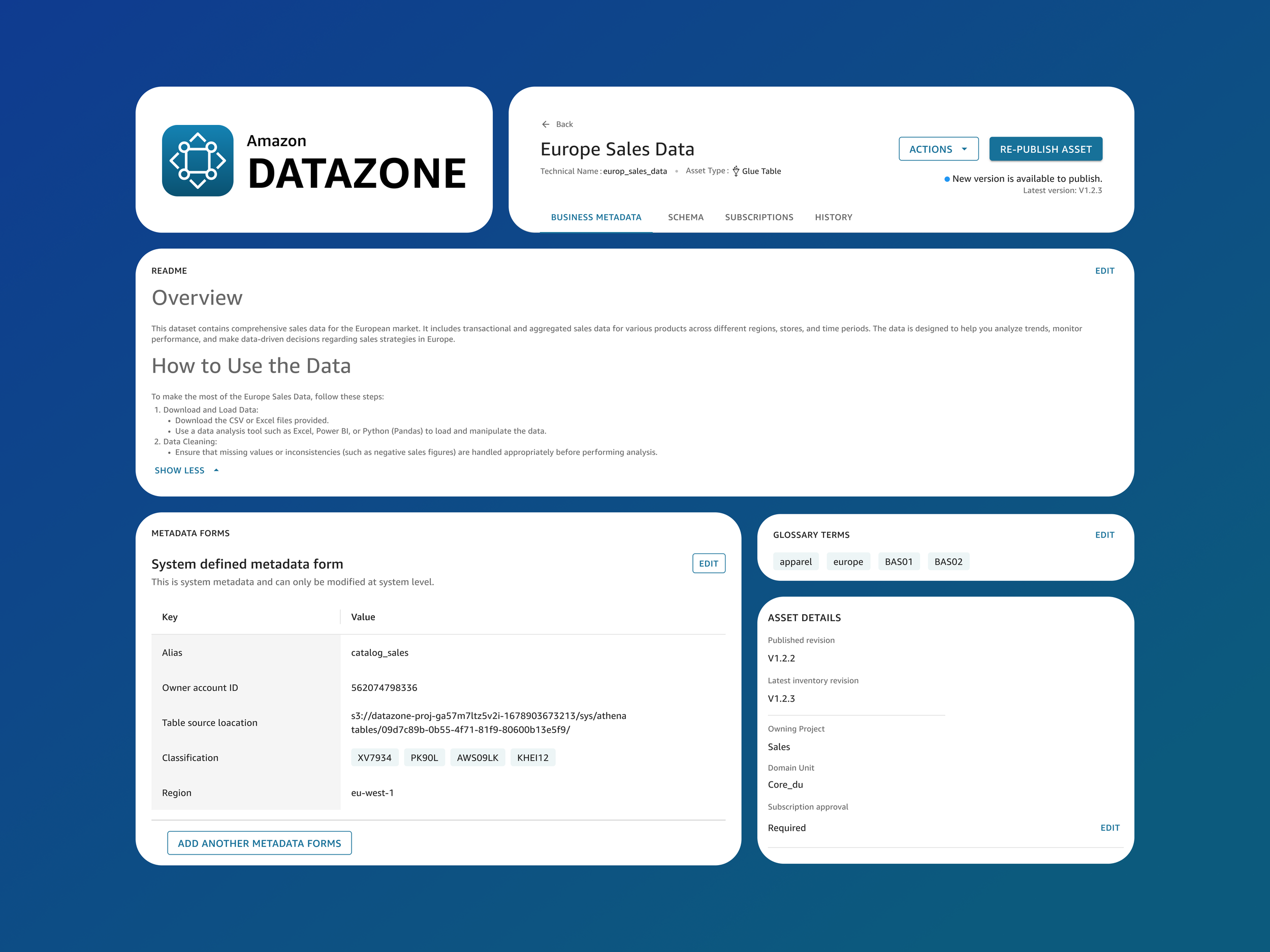The width and height of the screenshot is (1270, 952).
Task: Open the HISTORY tab
Action: pyautogui.click(x=834, y=217)
